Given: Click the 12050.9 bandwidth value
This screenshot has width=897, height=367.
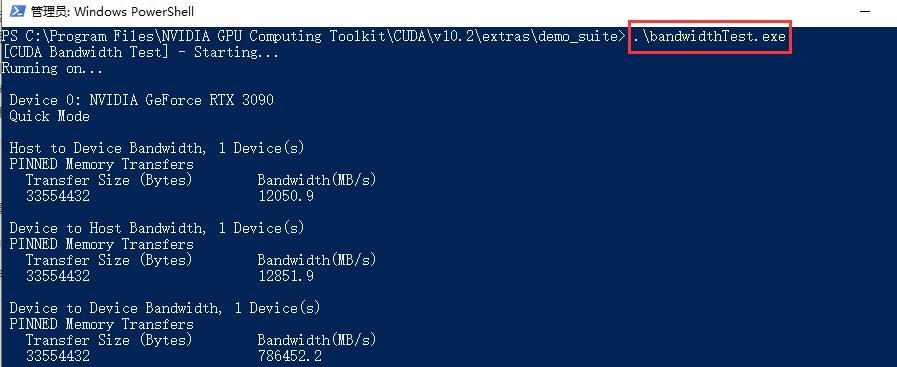Looking at the screenshot, I should pos(285,197).
